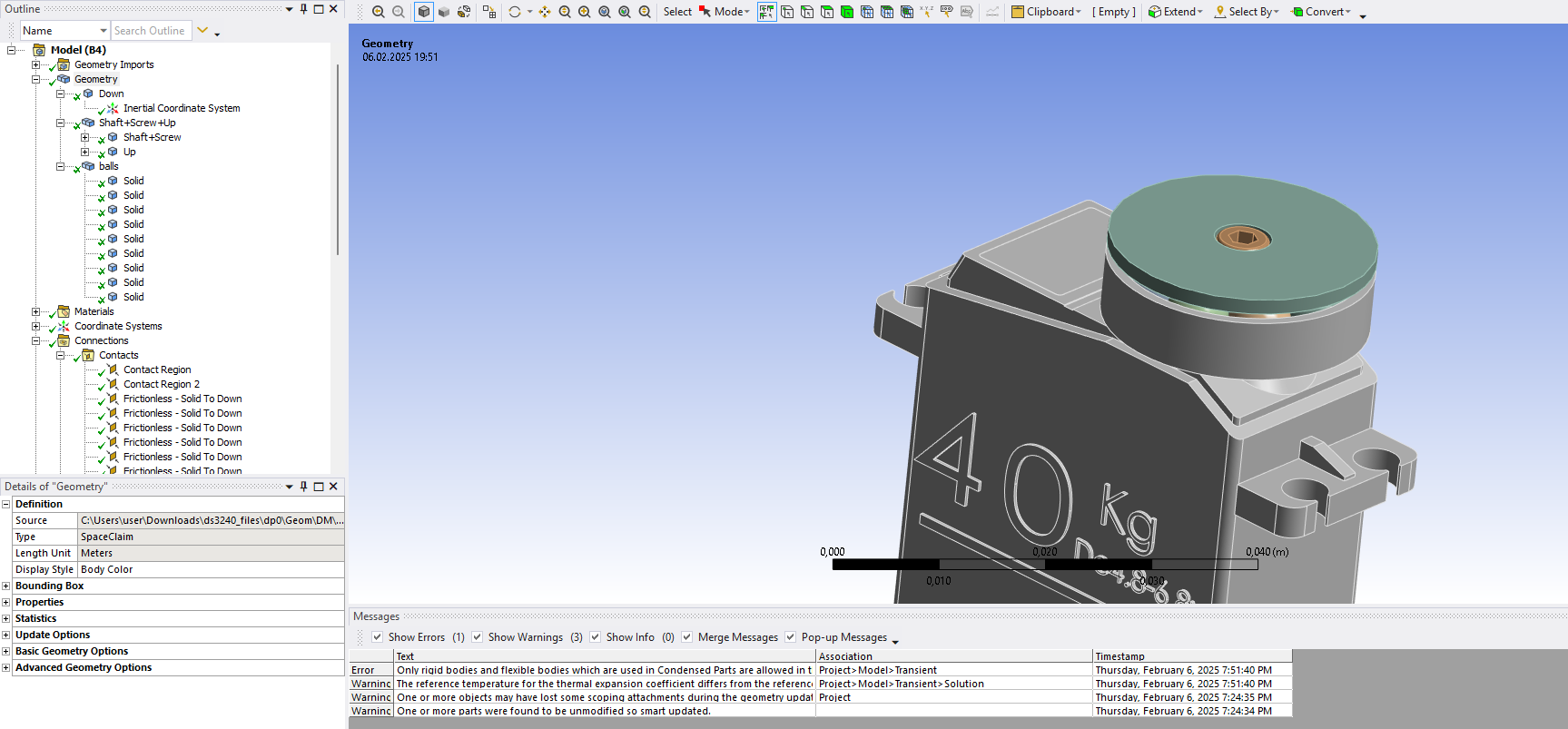This screenshot has height=729, width=1568.
Task: Disable the Merge Messages checkbox
Action: tap(686, 637)
